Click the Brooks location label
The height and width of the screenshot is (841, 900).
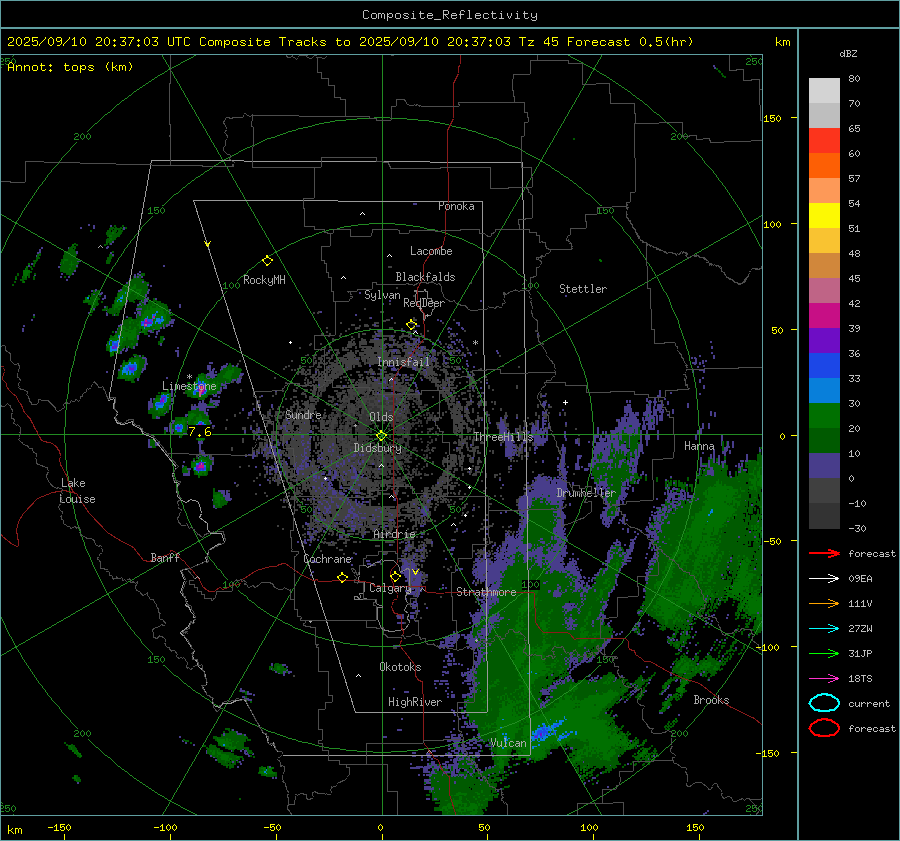point(711,700)
